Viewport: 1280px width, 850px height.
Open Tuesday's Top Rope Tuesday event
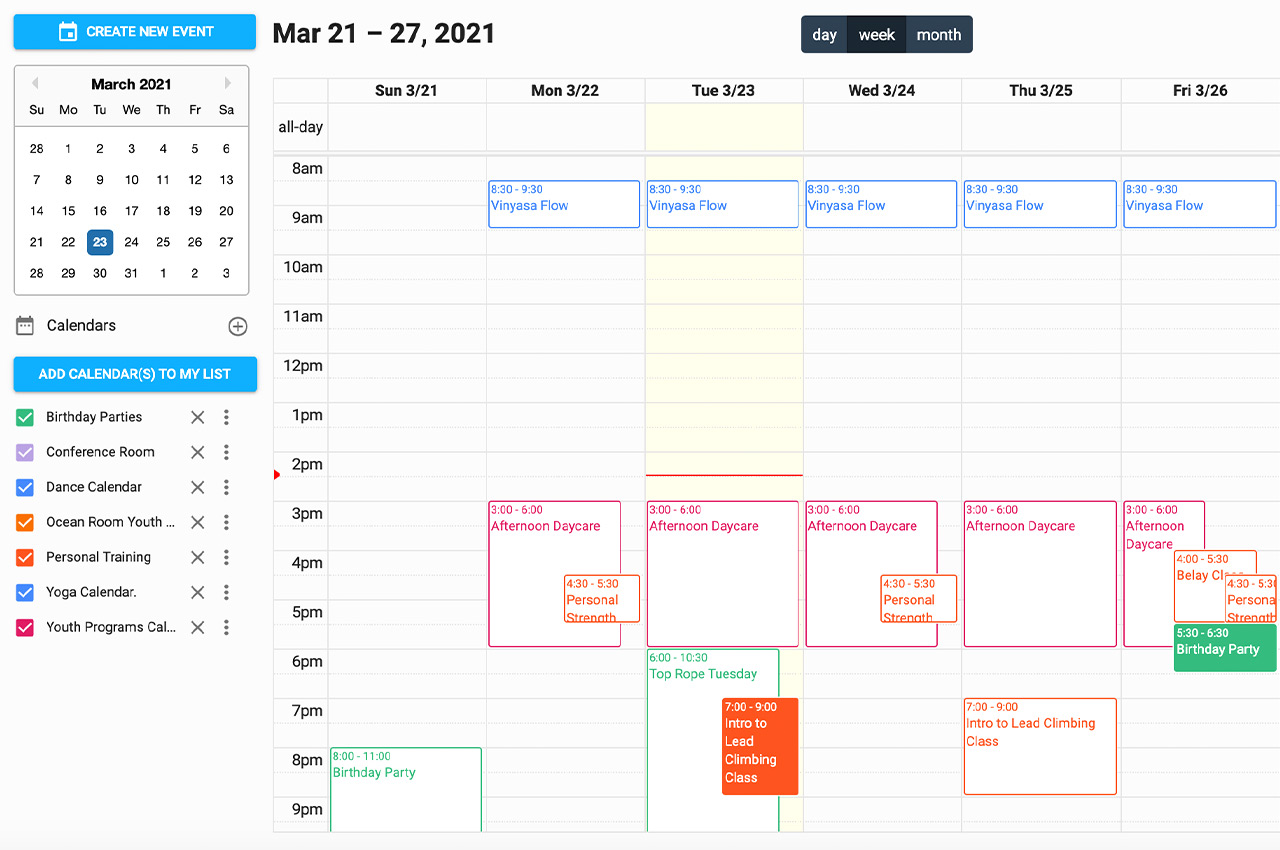pyautogui.click(x=712, y=673)
